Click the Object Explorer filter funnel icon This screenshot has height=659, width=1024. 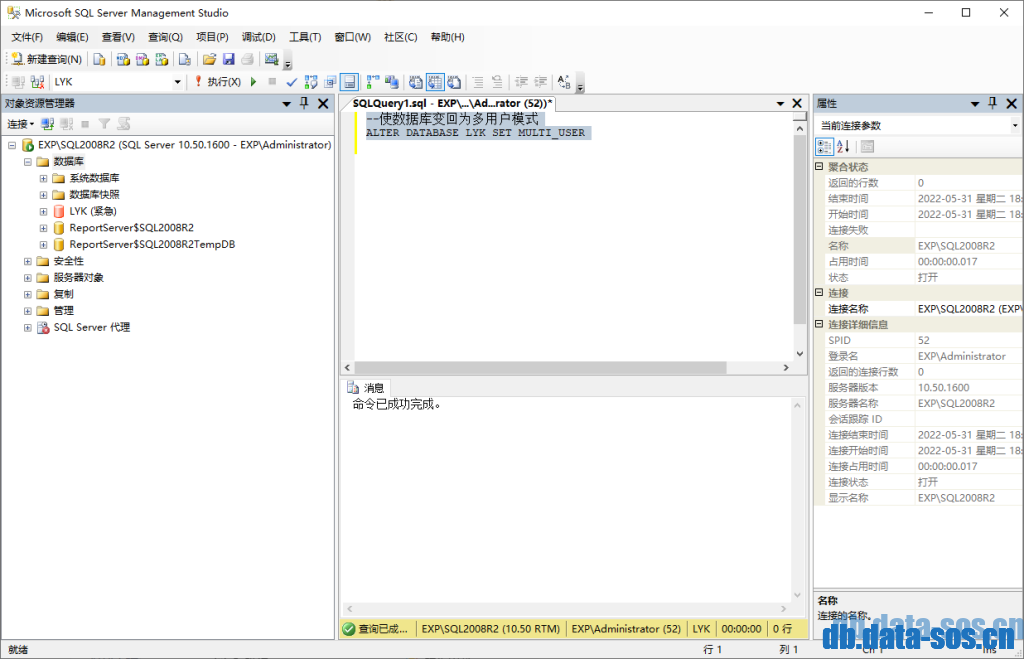click(x=104, y=124)
